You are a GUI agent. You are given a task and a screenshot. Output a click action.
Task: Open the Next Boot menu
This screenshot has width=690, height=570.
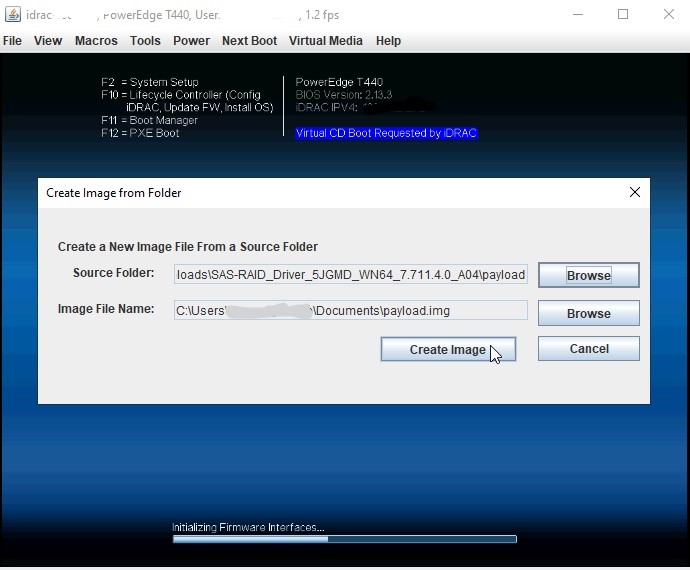click(249, 41)
